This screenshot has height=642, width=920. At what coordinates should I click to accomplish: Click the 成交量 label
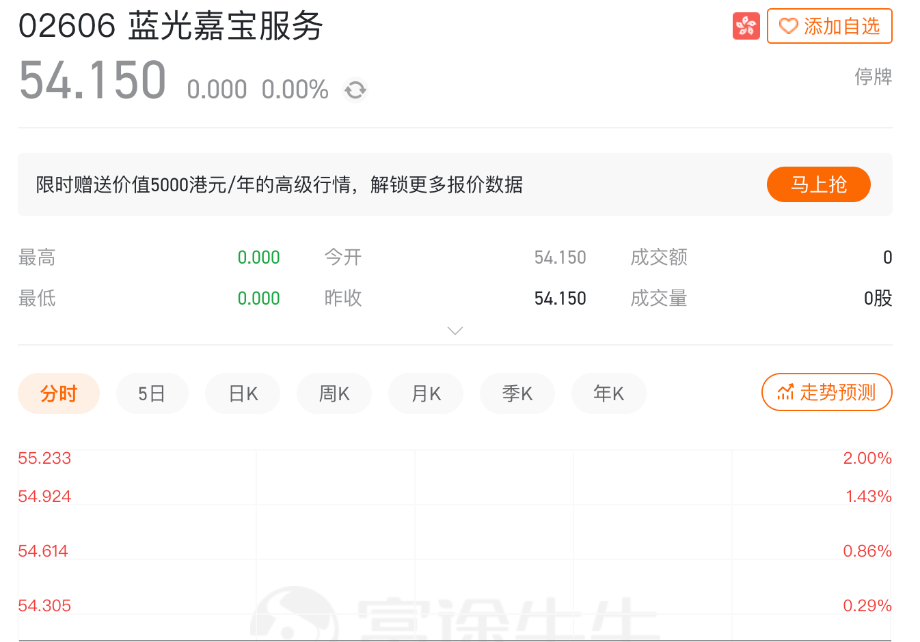tap(658, 298)
